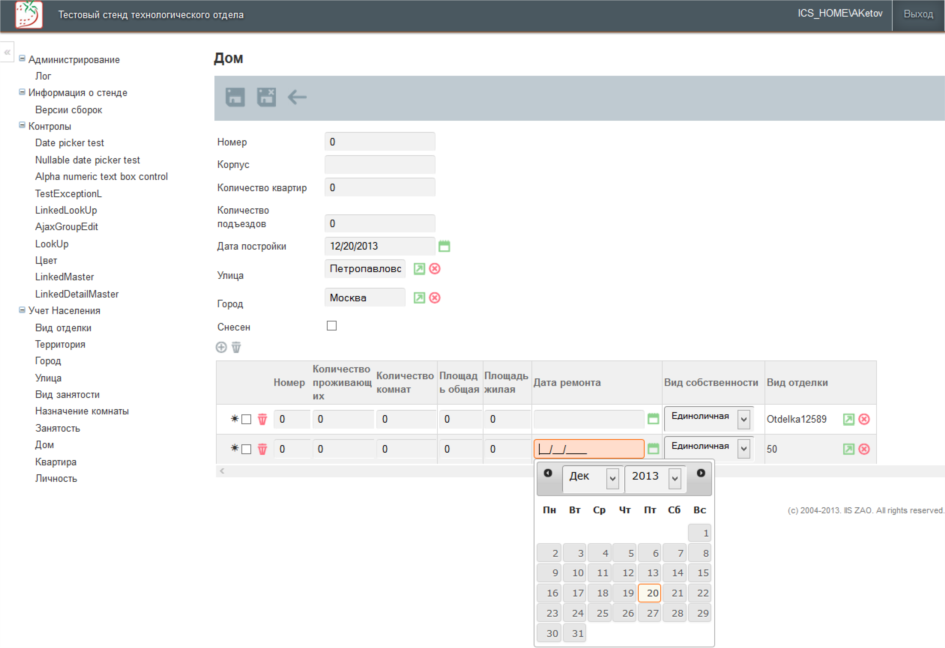
Task: Open Alpha numeric text box control item
Action: (x=101, y=177)
